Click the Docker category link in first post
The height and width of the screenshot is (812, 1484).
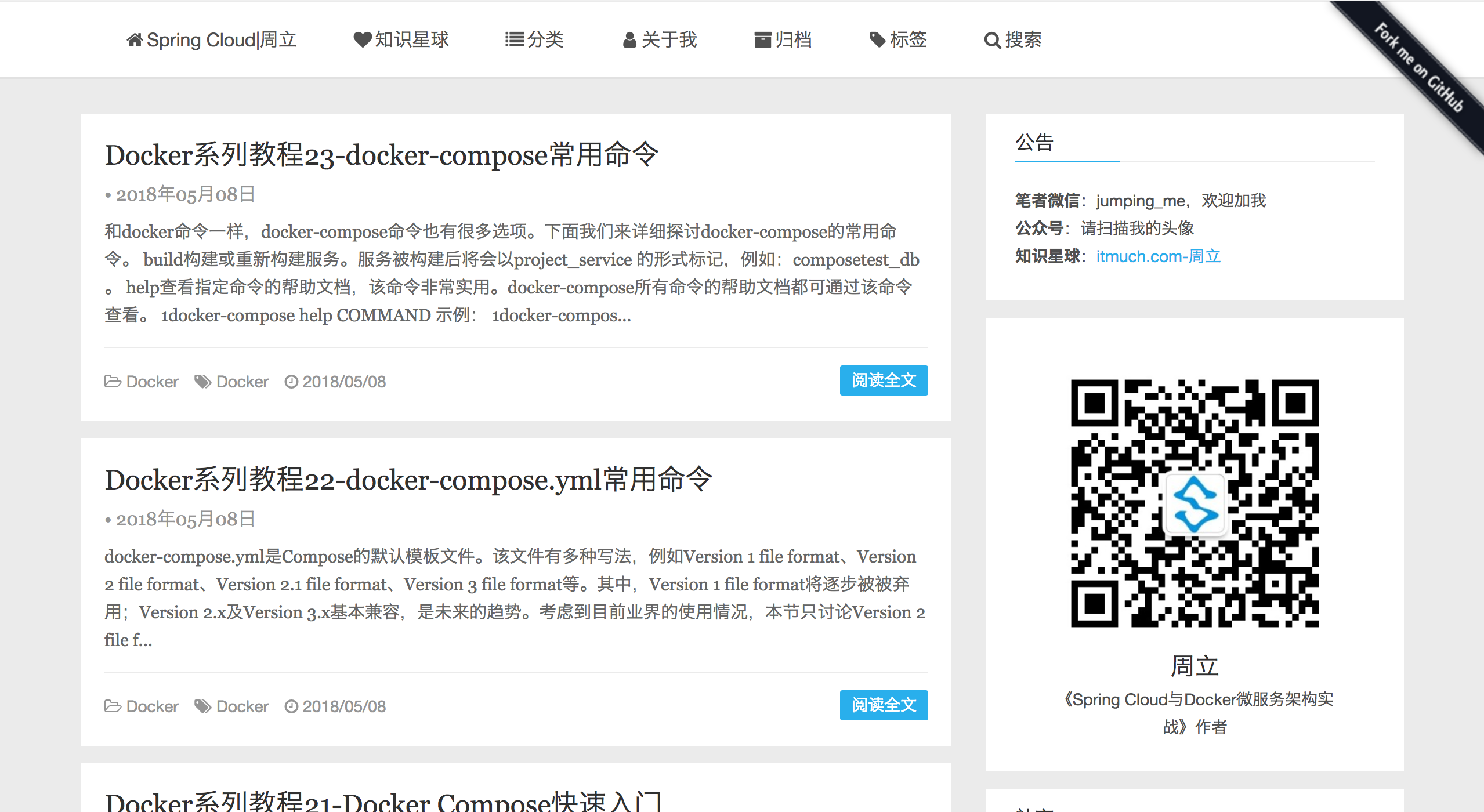(152, 382)
